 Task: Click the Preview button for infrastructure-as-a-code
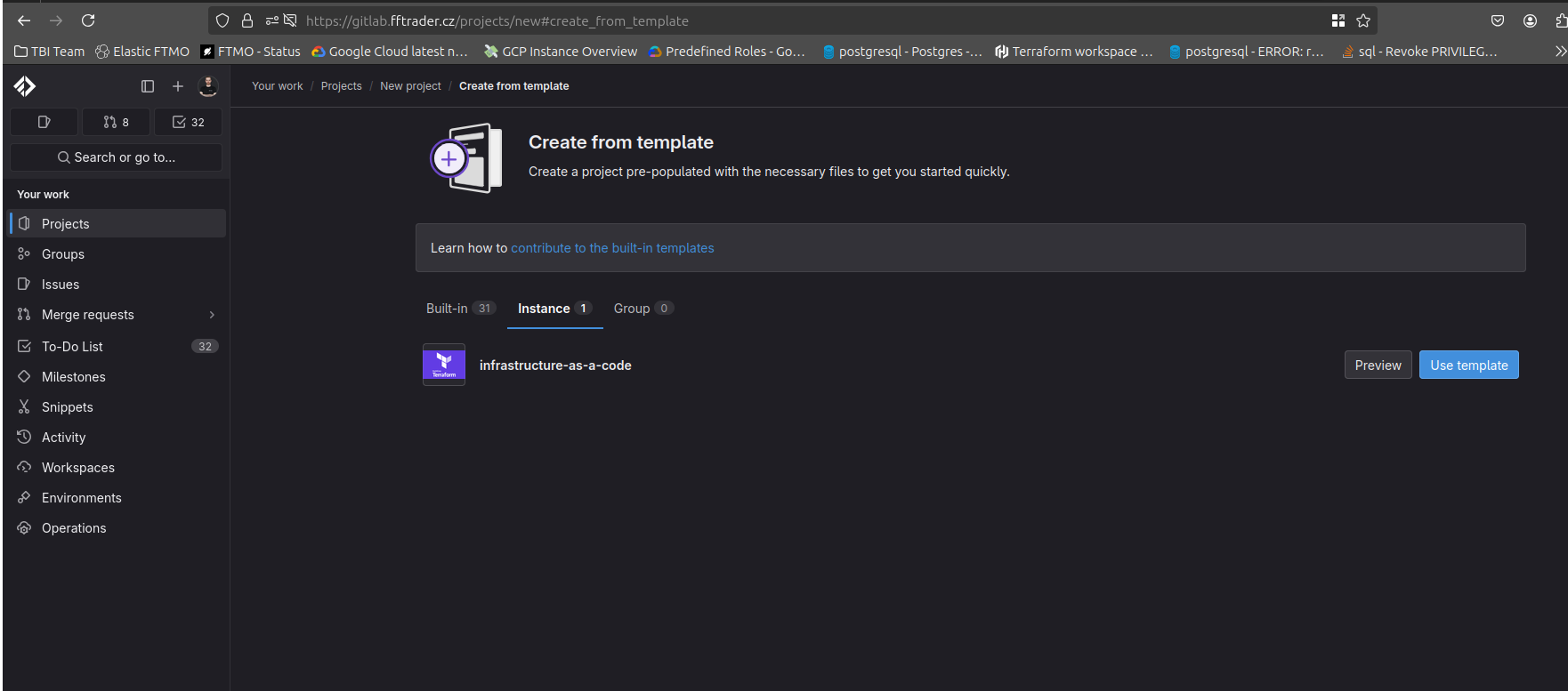(x=1378, y=366)
